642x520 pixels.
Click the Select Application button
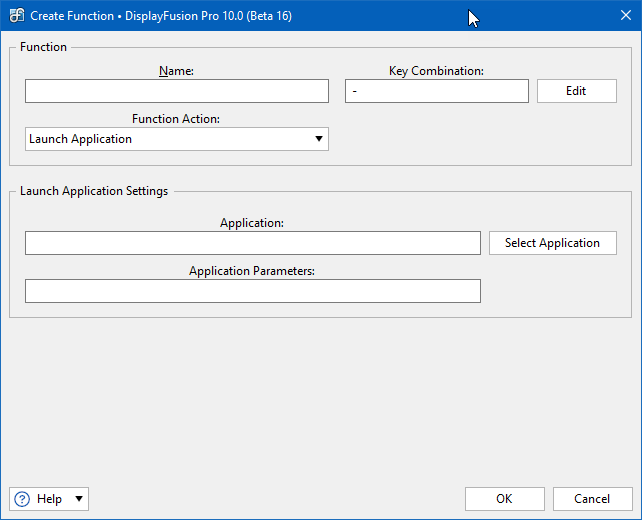point(553,243)
